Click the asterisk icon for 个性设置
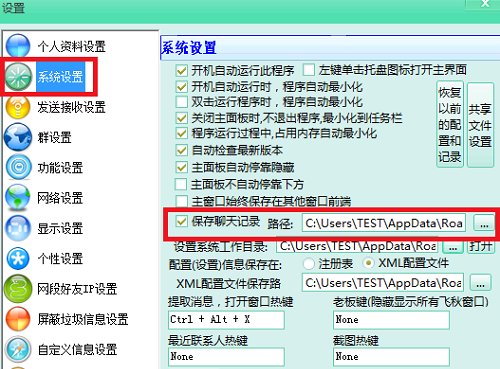 pos(18,258)
